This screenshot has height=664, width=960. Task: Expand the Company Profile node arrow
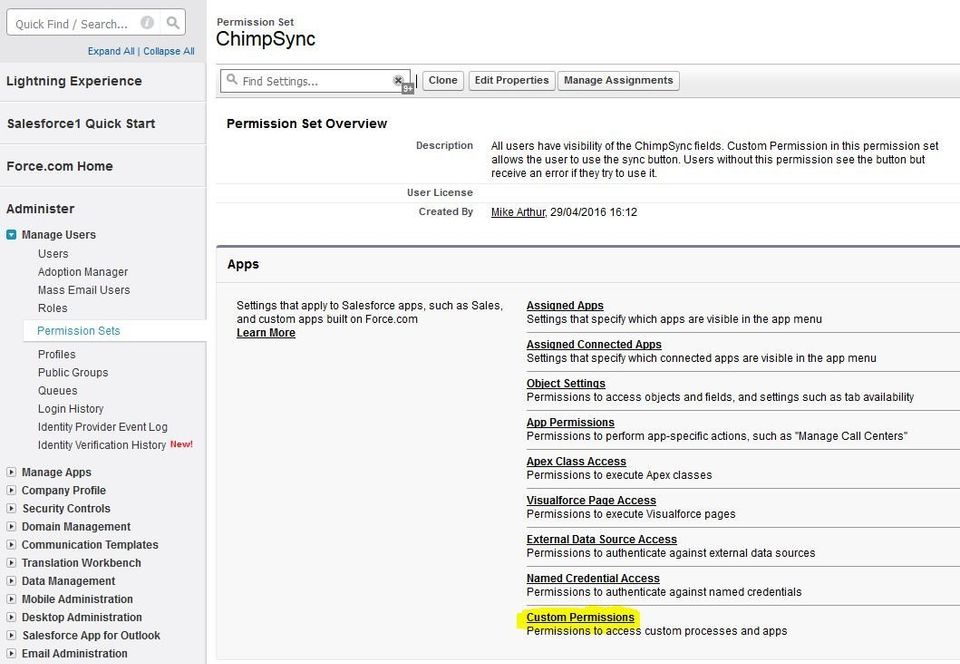pyautogui.click(x=11, y=490)
